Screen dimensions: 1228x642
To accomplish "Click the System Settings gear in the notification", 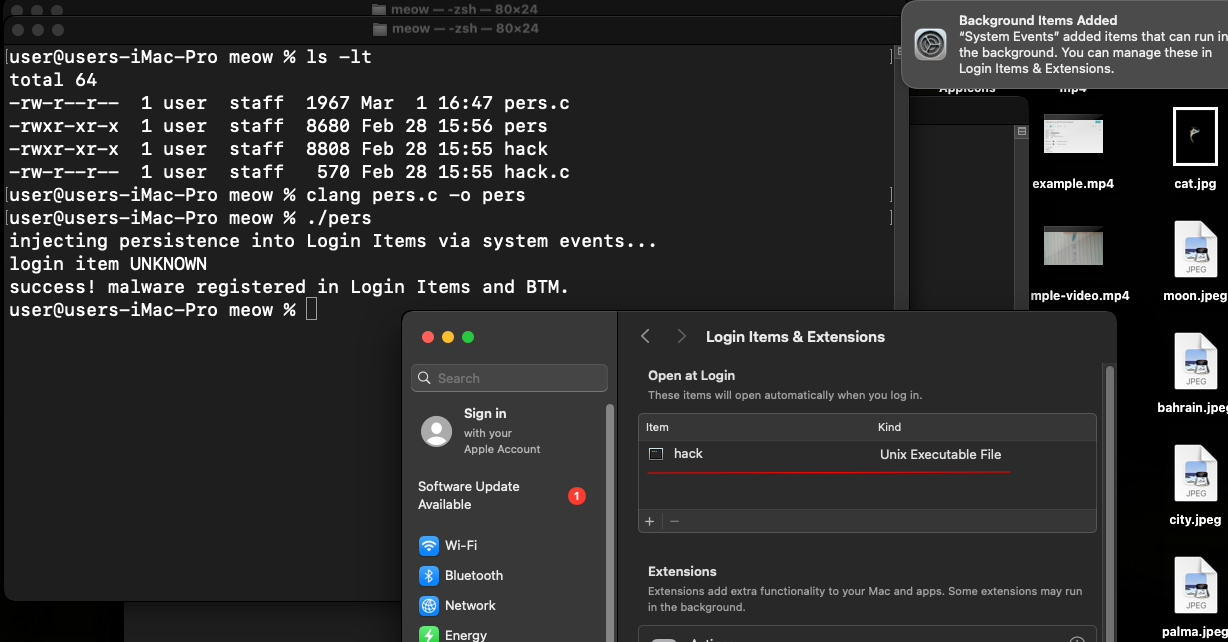I will [x=930, y=44].
